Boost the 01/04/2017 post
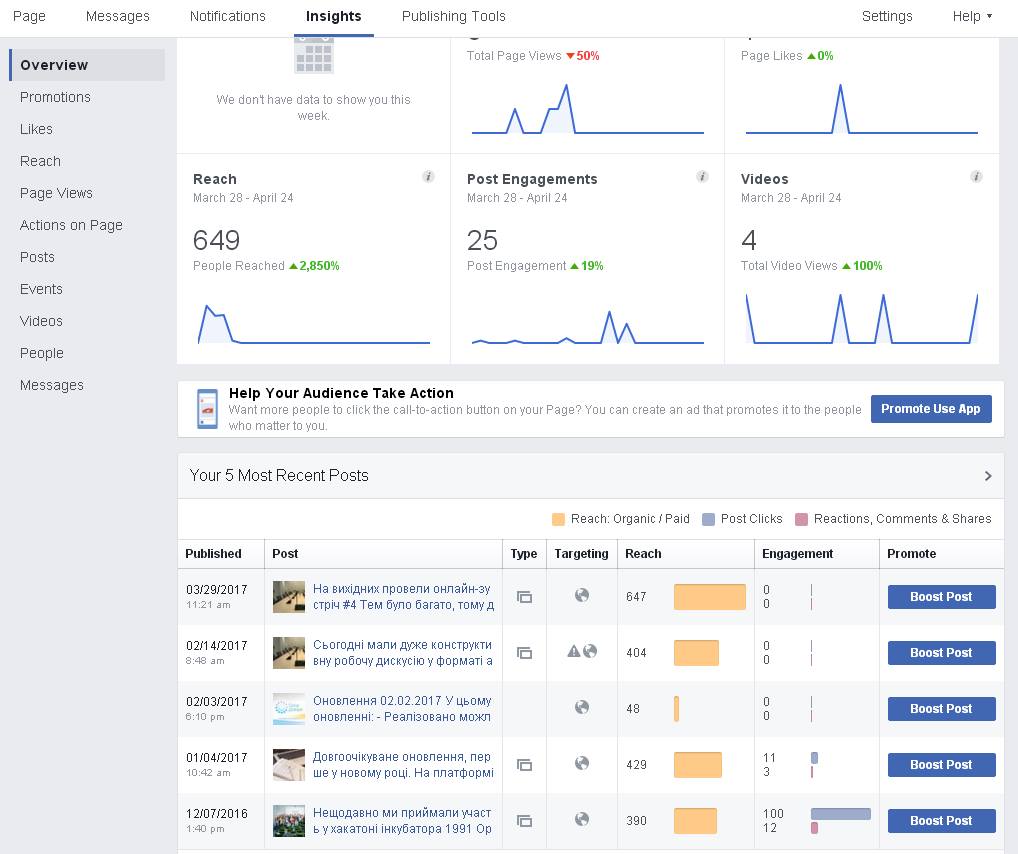The image size is (1018, 854). pos(941,765)
